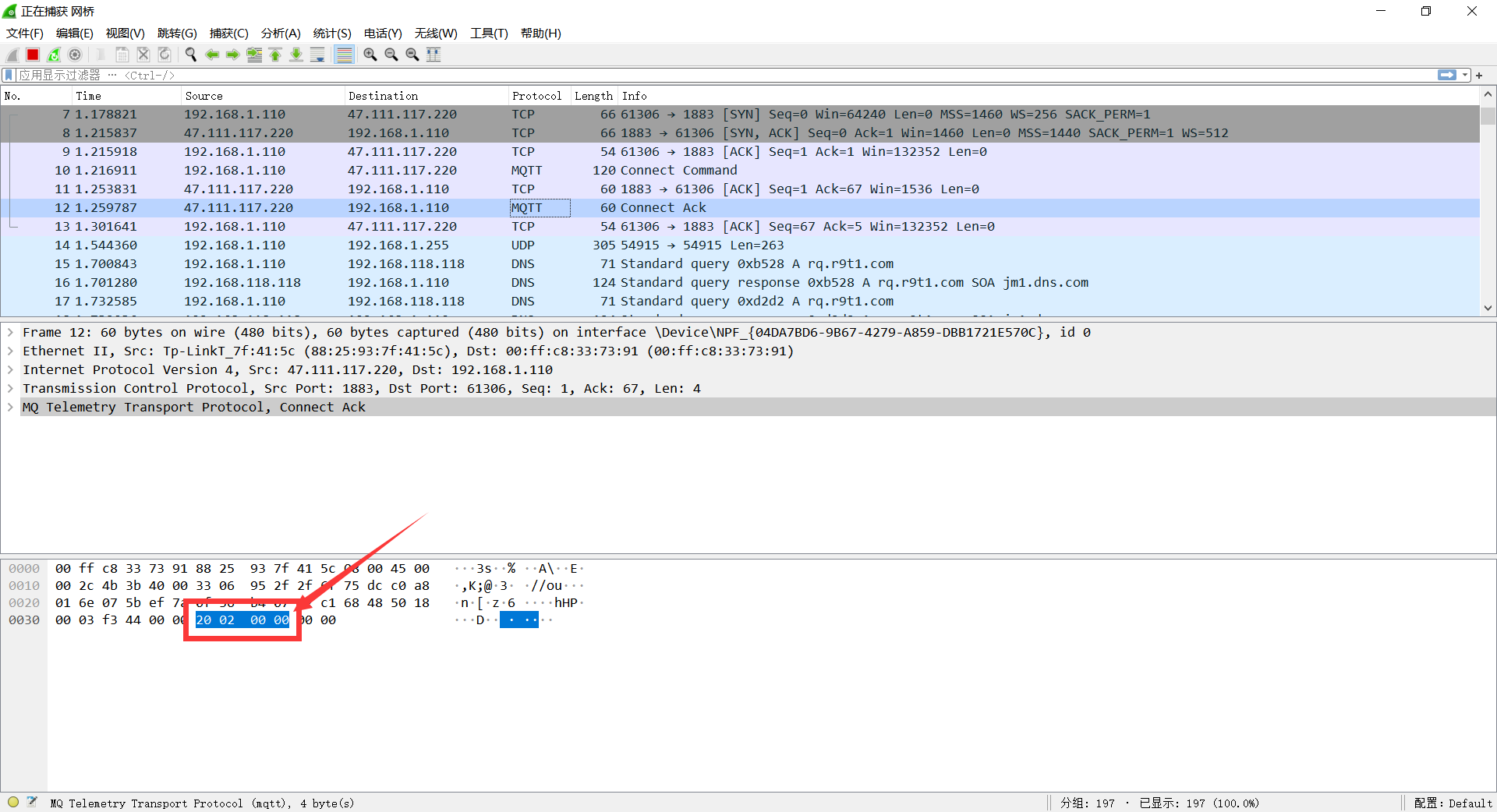Open Find packet magnifier icon

(x=191, y=55)
